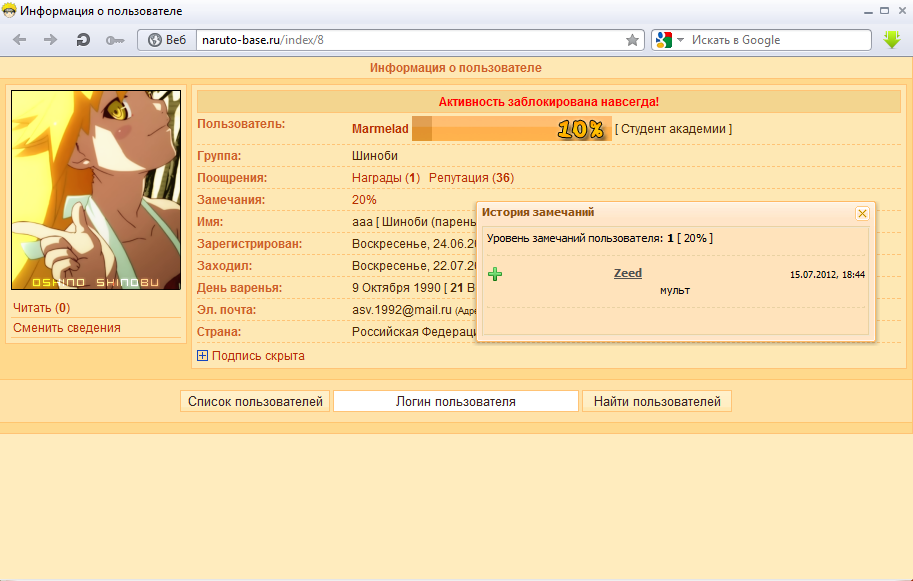Focus the Искать в Google search field

(x=779, y=40)
